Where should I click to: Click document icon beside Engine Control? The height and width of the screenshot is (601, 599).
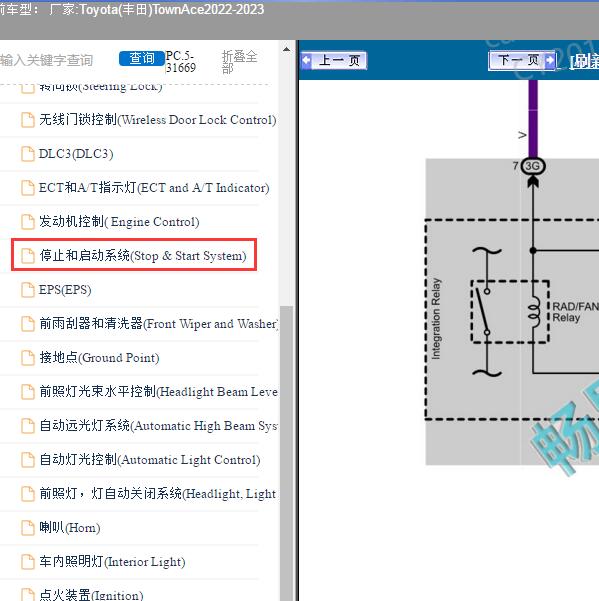click(x=28, y=222)
